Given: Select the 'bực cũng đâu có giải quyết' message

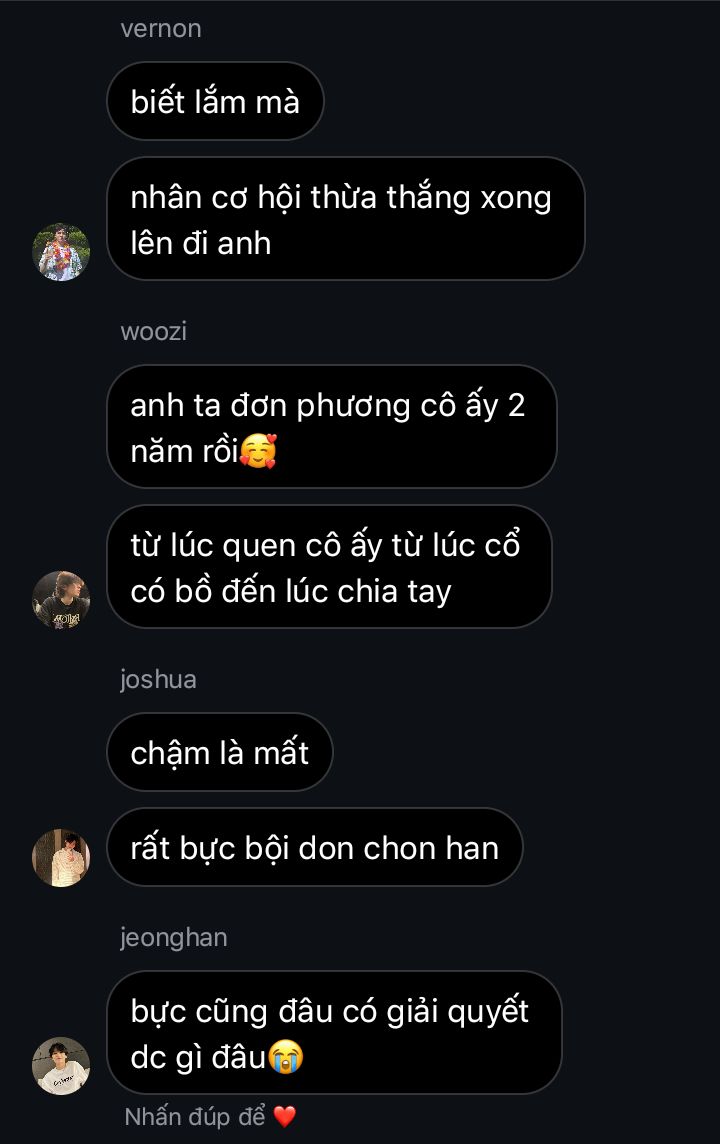Looking at the screenshot, I should 334,1032.
